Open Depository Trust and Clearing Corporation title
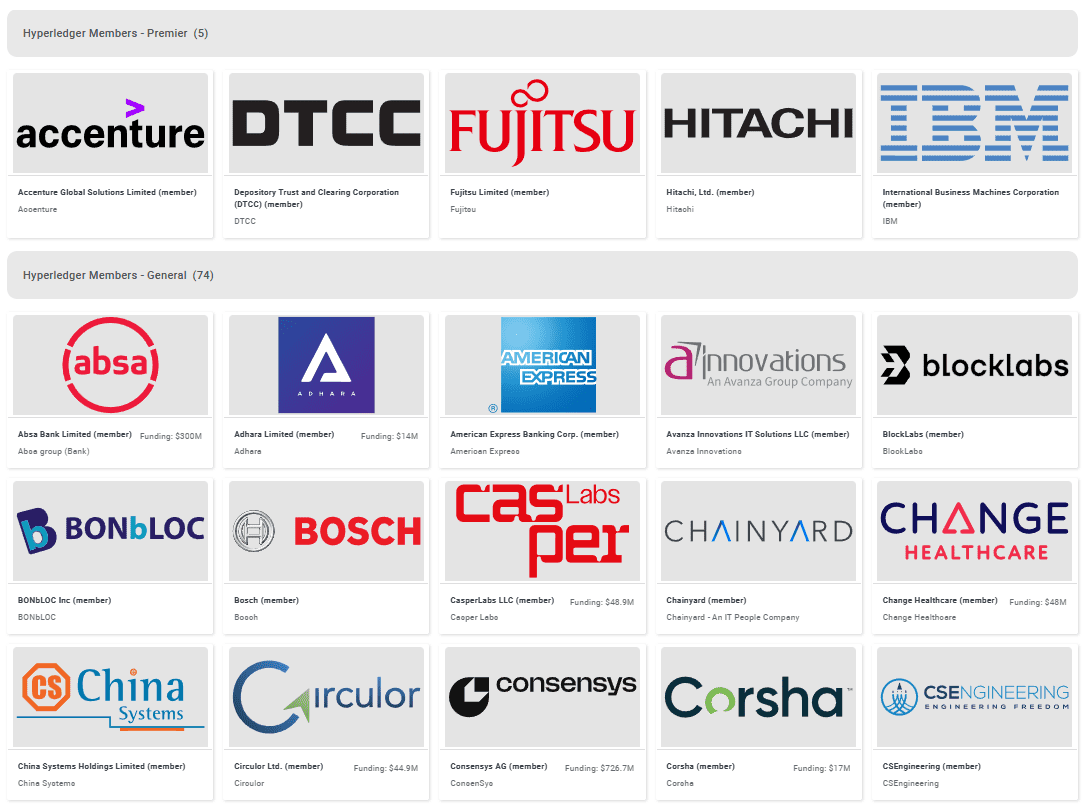 click(x=317, y=198)
